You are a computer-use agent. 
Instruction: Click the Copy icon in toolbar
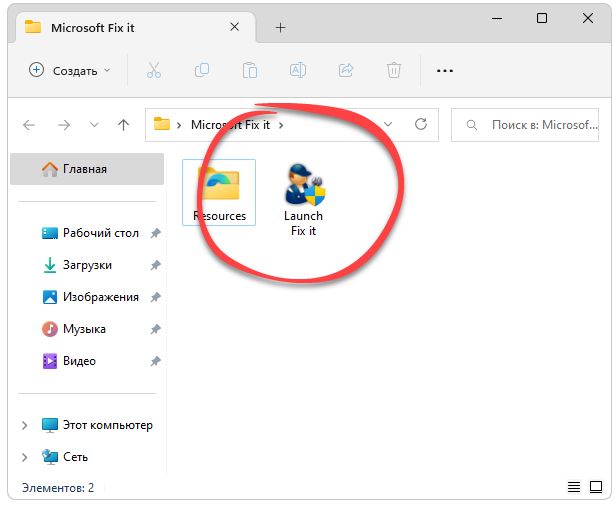[202, 70]
